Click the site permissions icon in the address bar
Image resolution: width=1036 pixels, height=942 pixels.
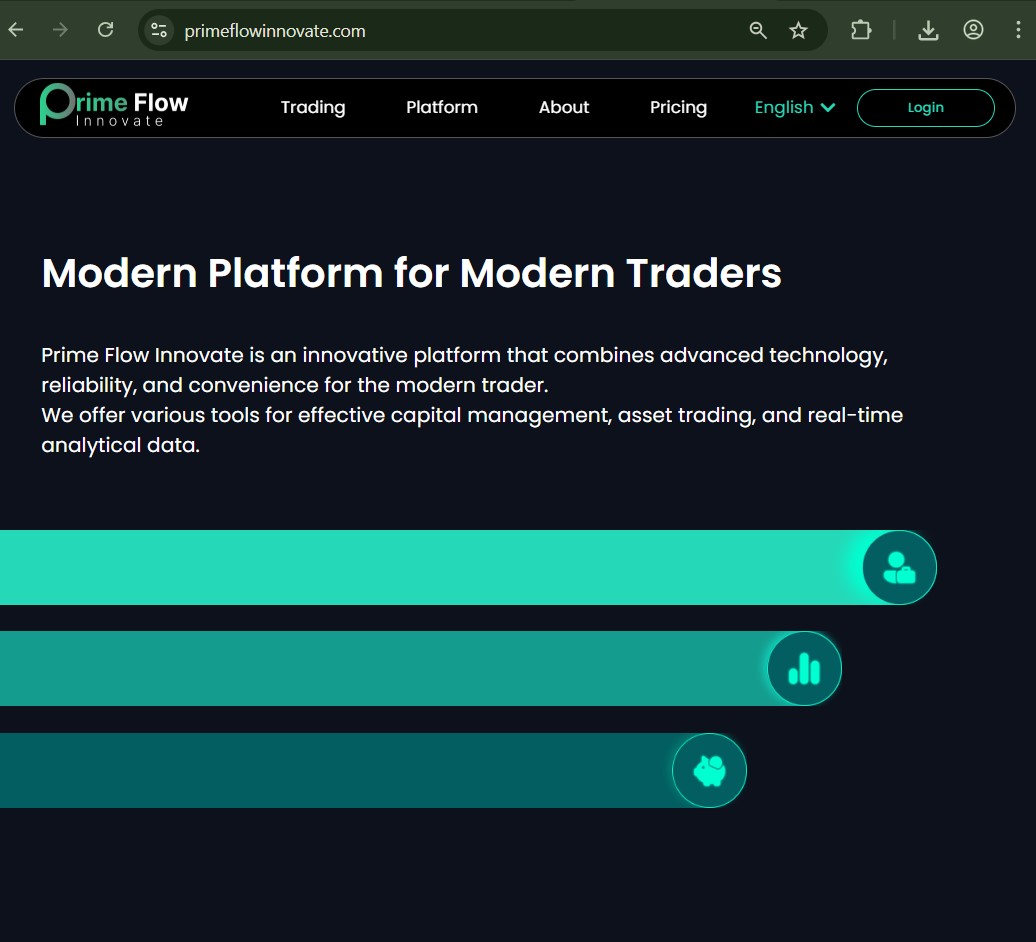tap(158, 30)
